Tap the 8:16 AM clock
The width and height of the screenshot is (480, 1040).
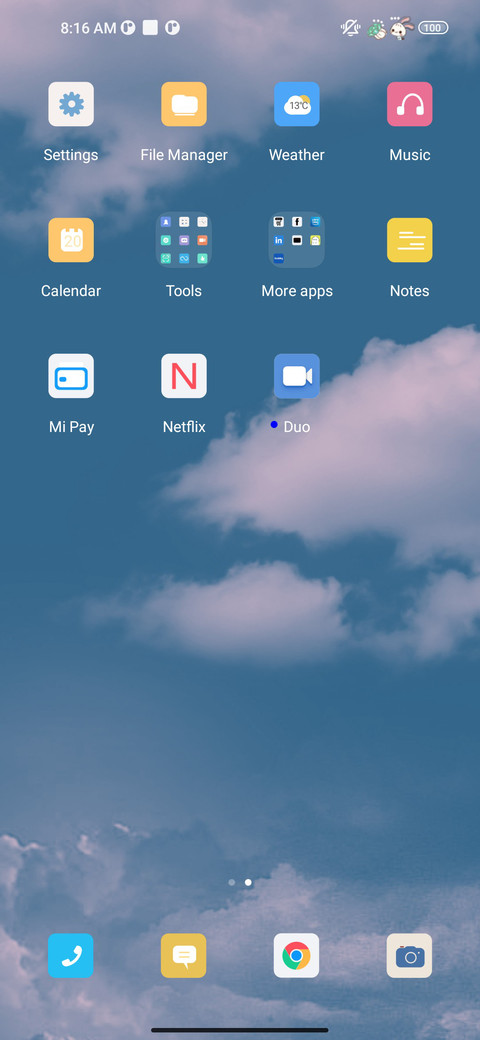88,28
